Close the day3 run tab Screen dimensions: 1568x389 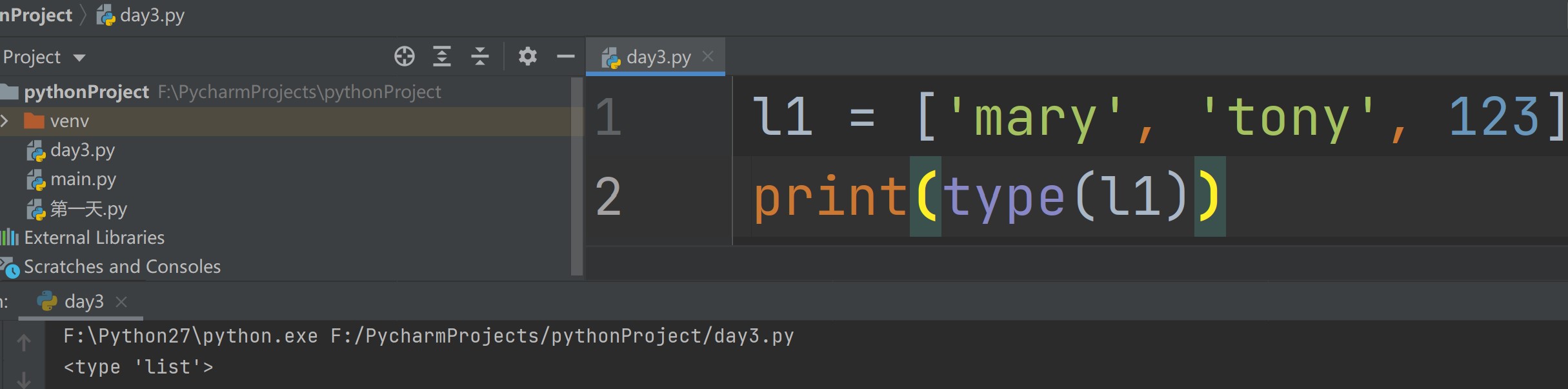121,301
